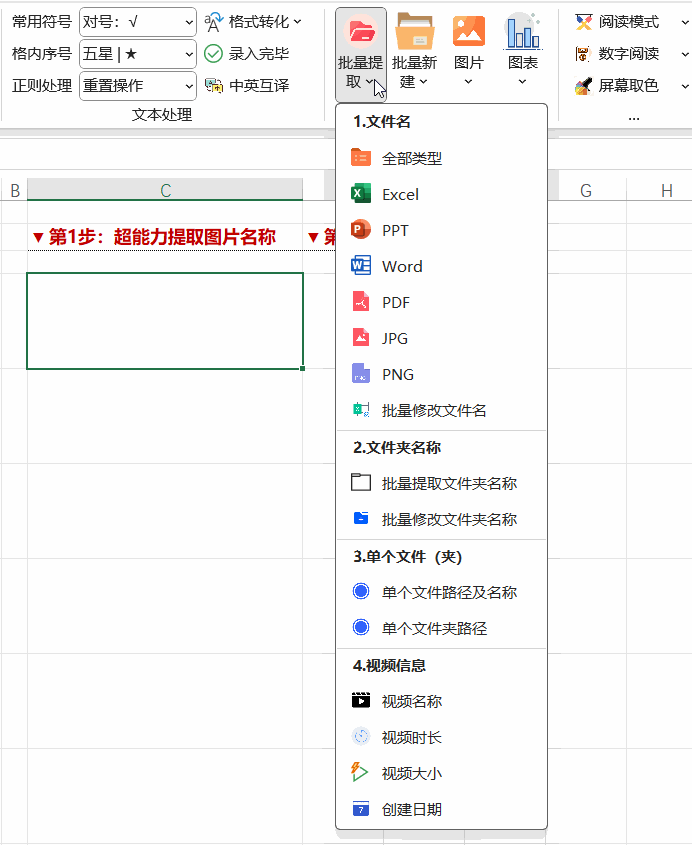The width and height of the screenshot is (692, 845).
Task: Click the 常用符号 label
Action: (42, 22)
